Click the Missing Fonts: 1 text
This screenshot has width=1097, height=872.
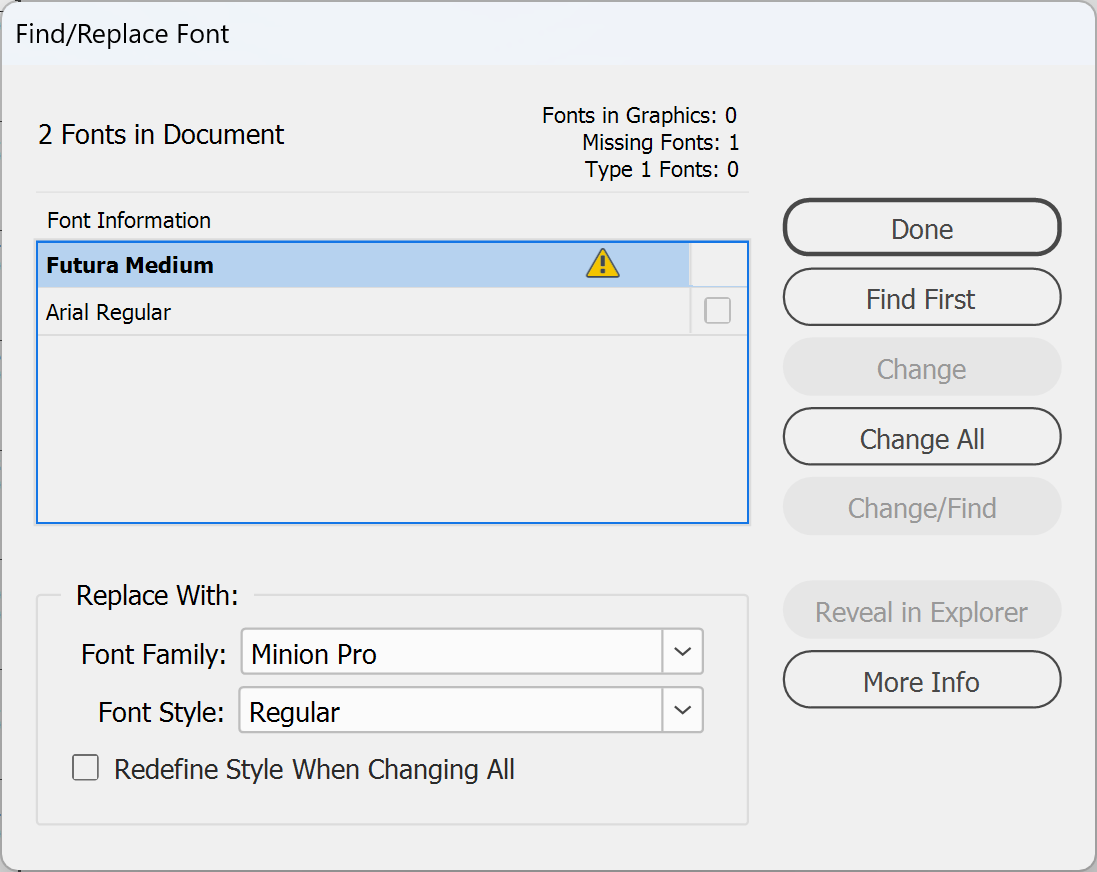pyautogui.click(x=660, y=143)
